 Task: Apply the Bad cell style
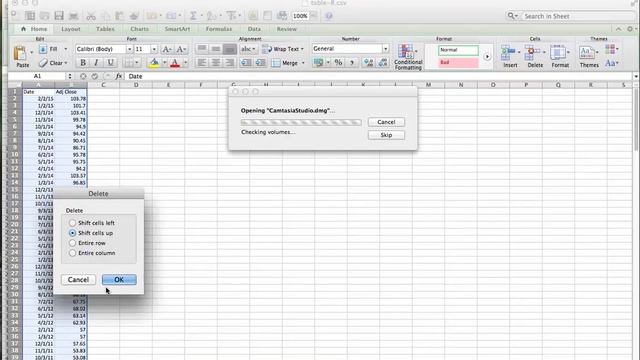(458, 62)
